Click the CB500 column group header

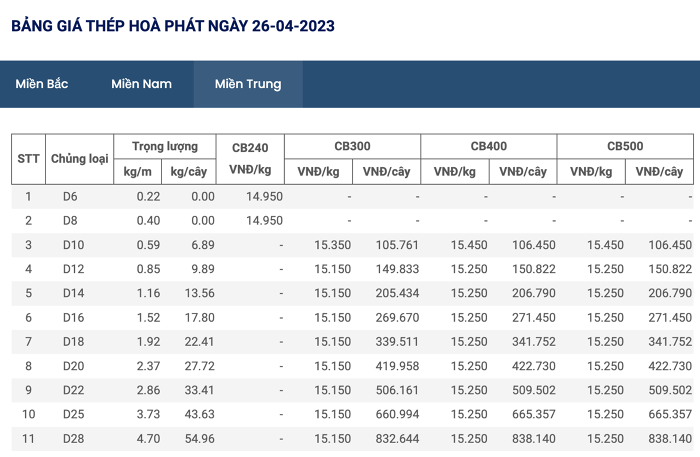625,146
